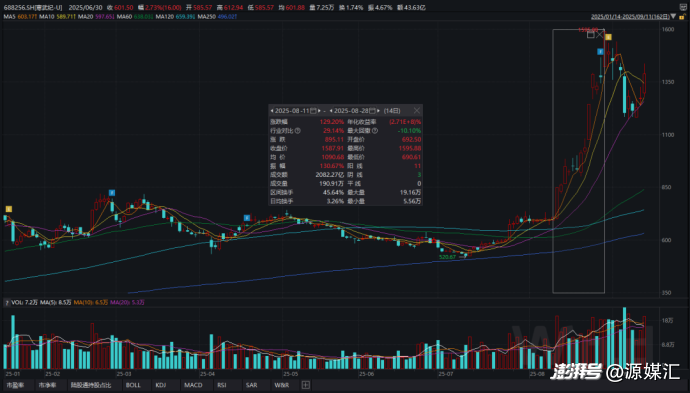The image size is (690, 393).
Task: Click the MA10 589.71 indicator label
Action: point(57,17)
